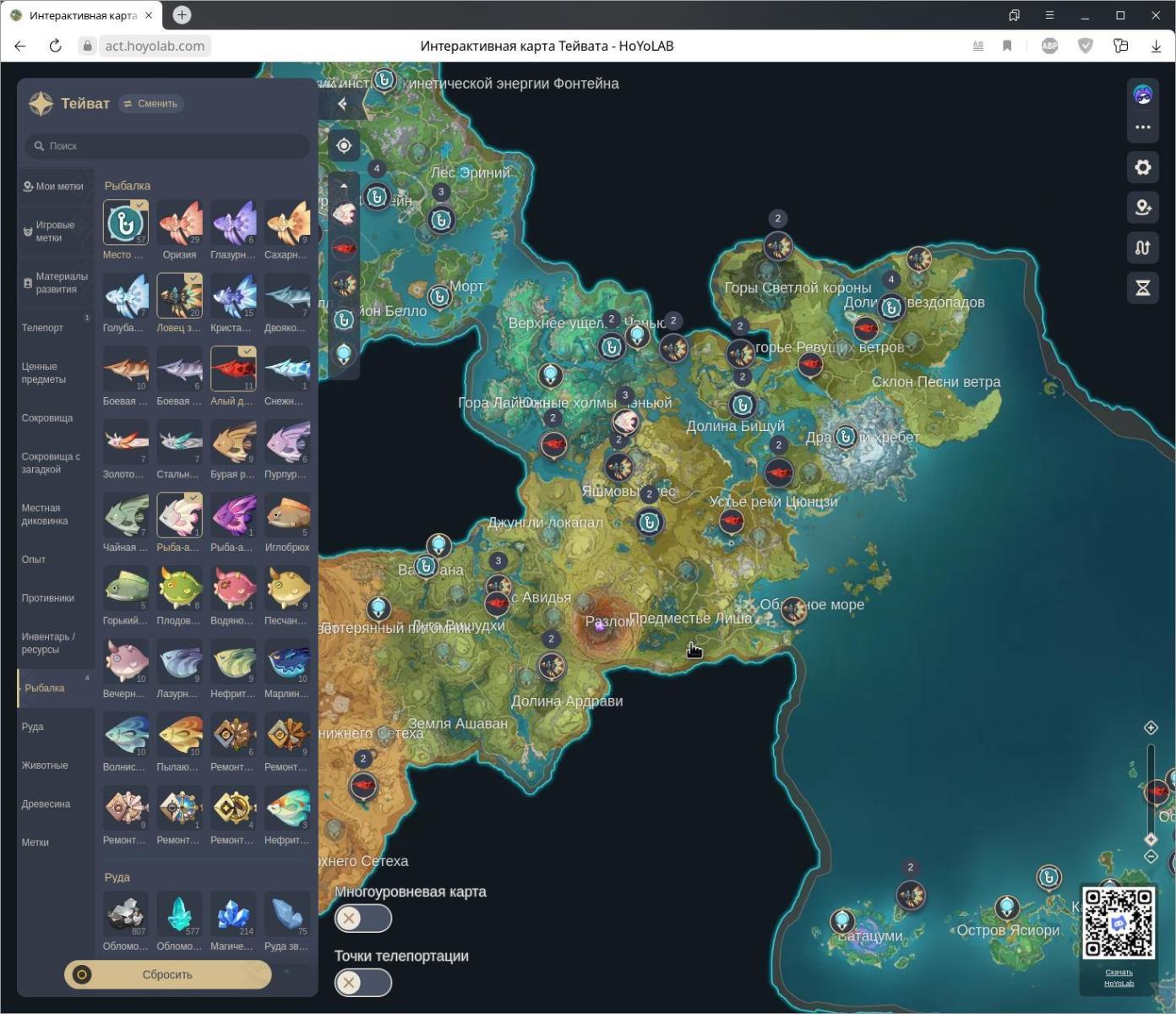Open the Скачать HoYoLab link

(1119, 978)
